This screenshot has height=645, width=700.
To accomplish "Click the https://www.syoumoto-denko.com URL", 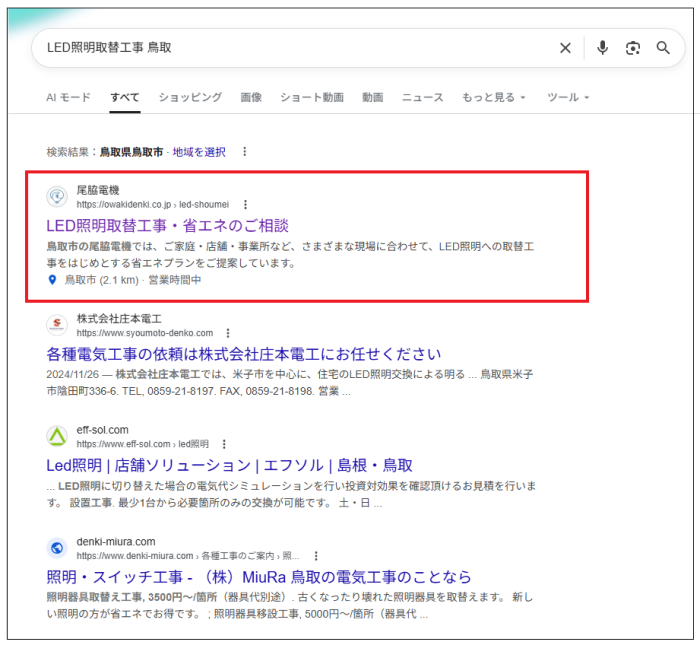I will (145, 333).
